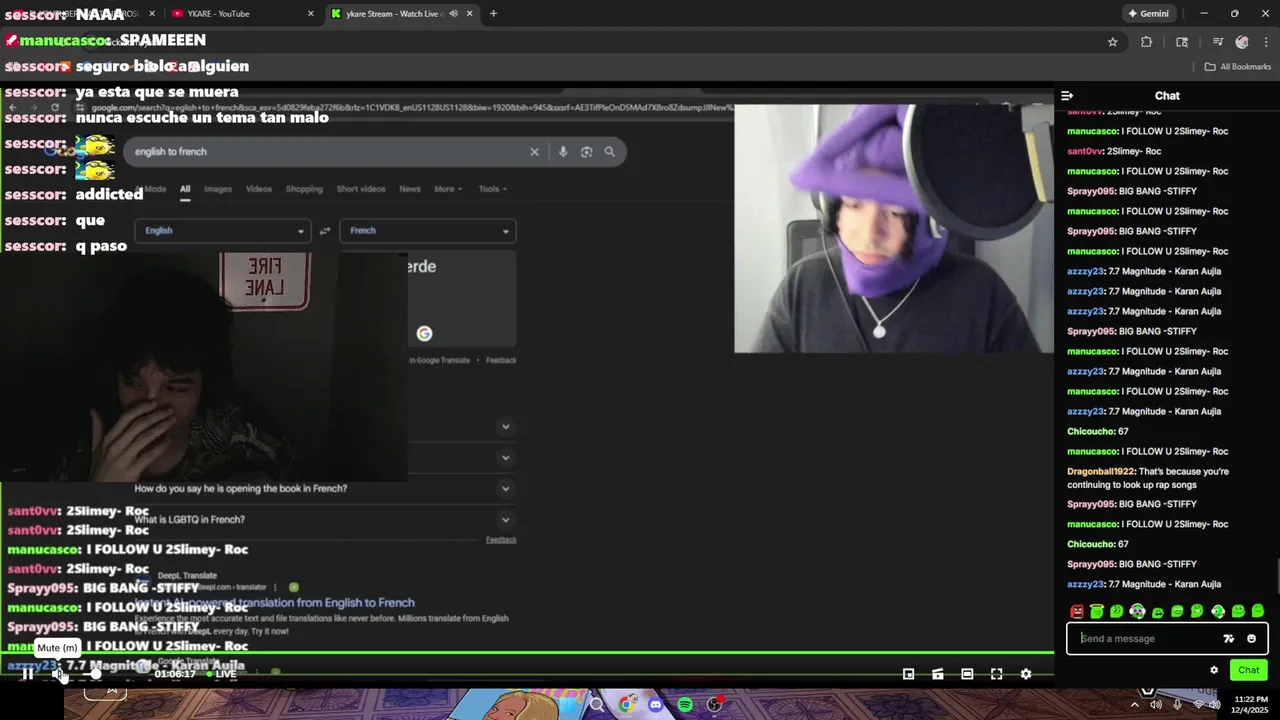Screen dimensions: 1280x720
Task: Enter fullscreen mode in the video player
Action: (x=996, y=674)
